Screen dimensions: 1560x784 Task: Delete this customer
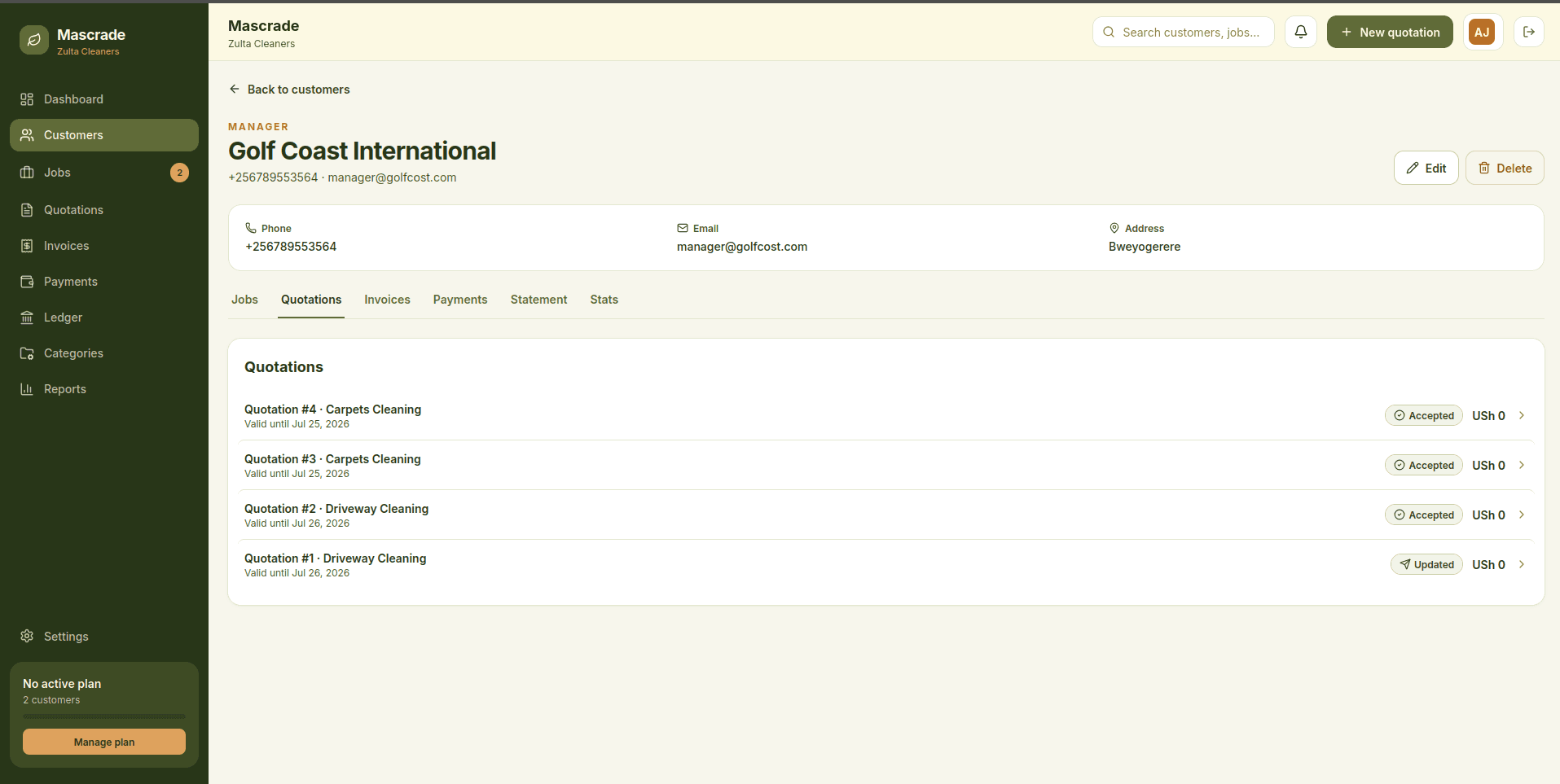(1505, 168)
